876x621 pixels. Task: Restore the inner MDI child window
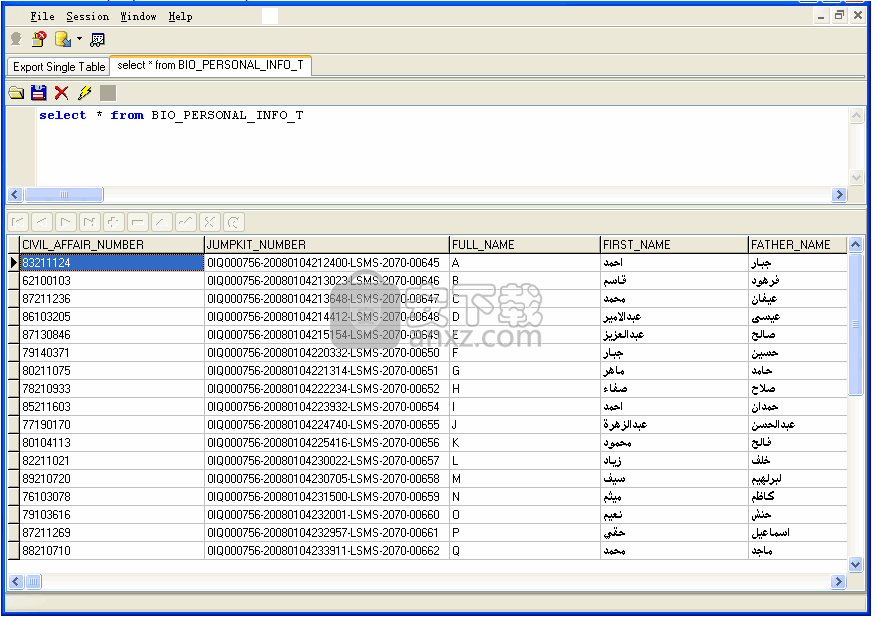tap(839, 16)
